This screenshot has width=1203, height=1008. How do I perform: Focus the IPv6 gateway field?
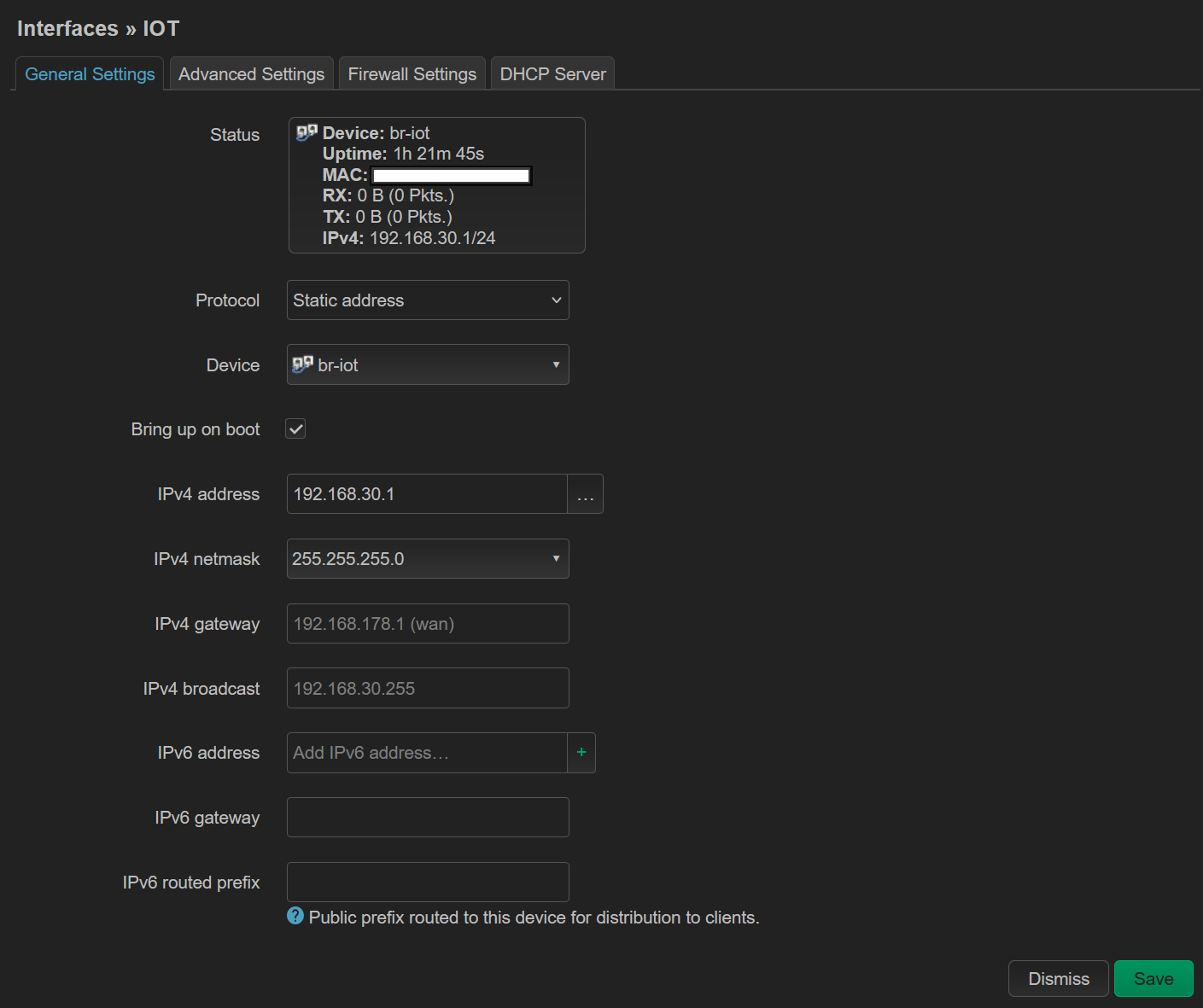[427, 817]
